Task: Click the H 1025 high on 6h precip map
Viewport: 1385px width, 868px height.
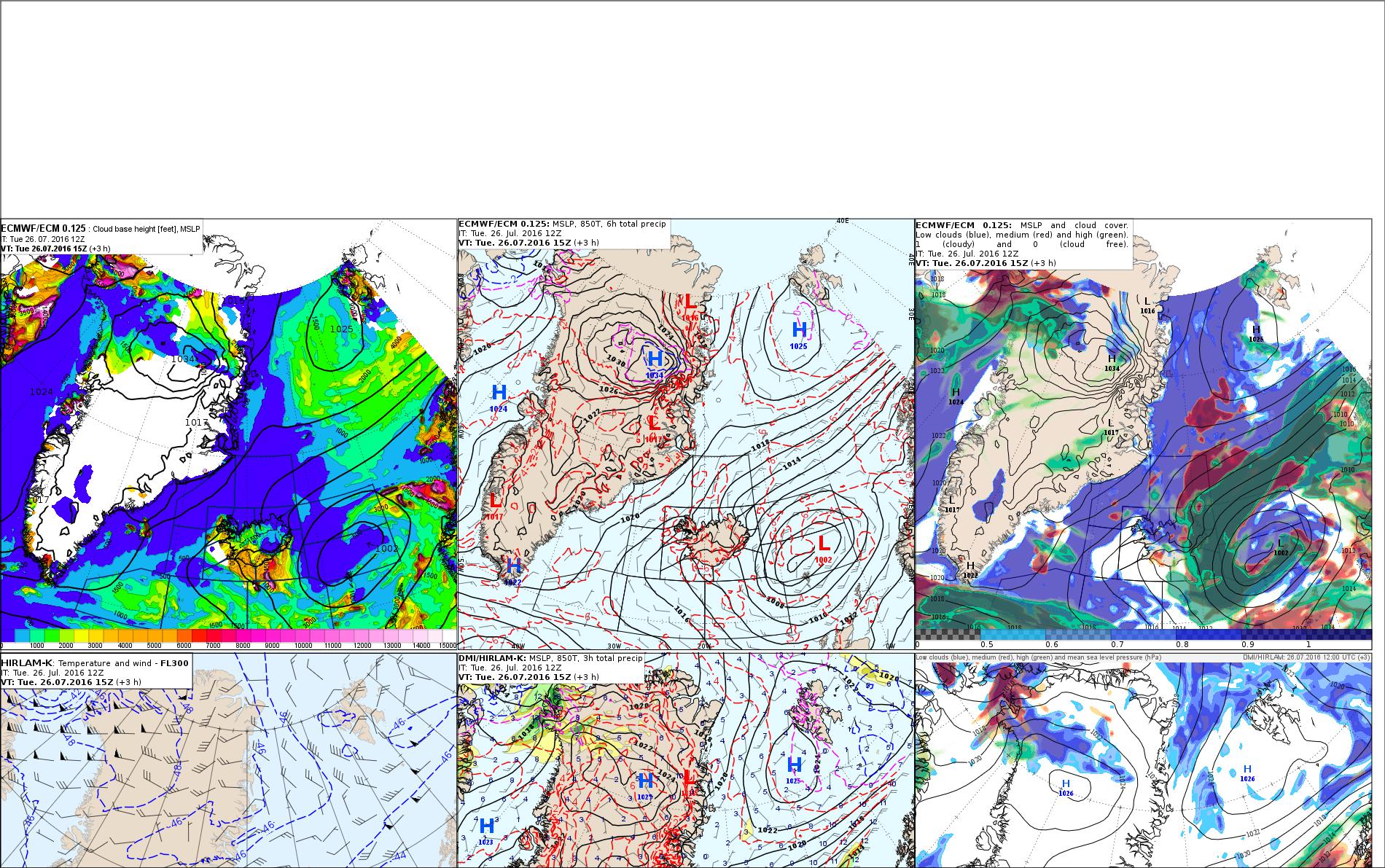Action: [x=799, y=334]
